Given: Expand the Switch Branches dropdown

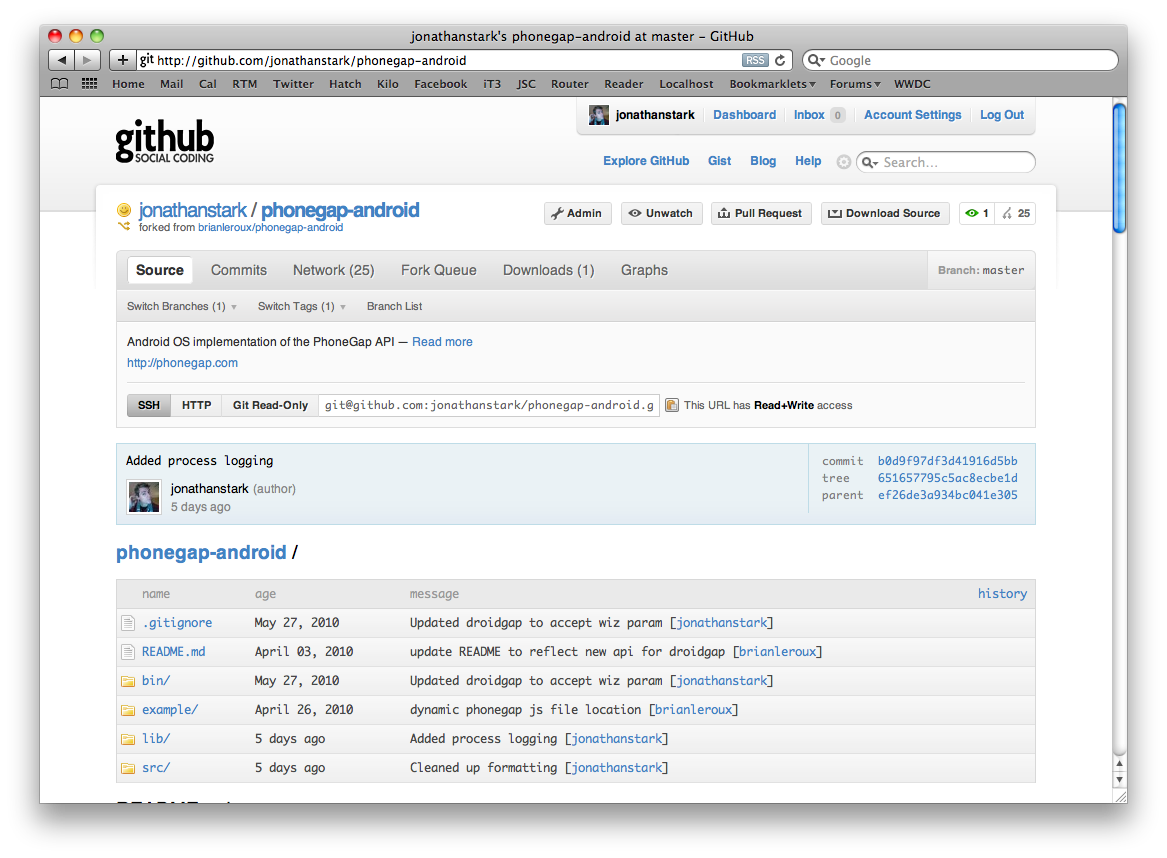Looking at the screenshot, I should 182,306.
